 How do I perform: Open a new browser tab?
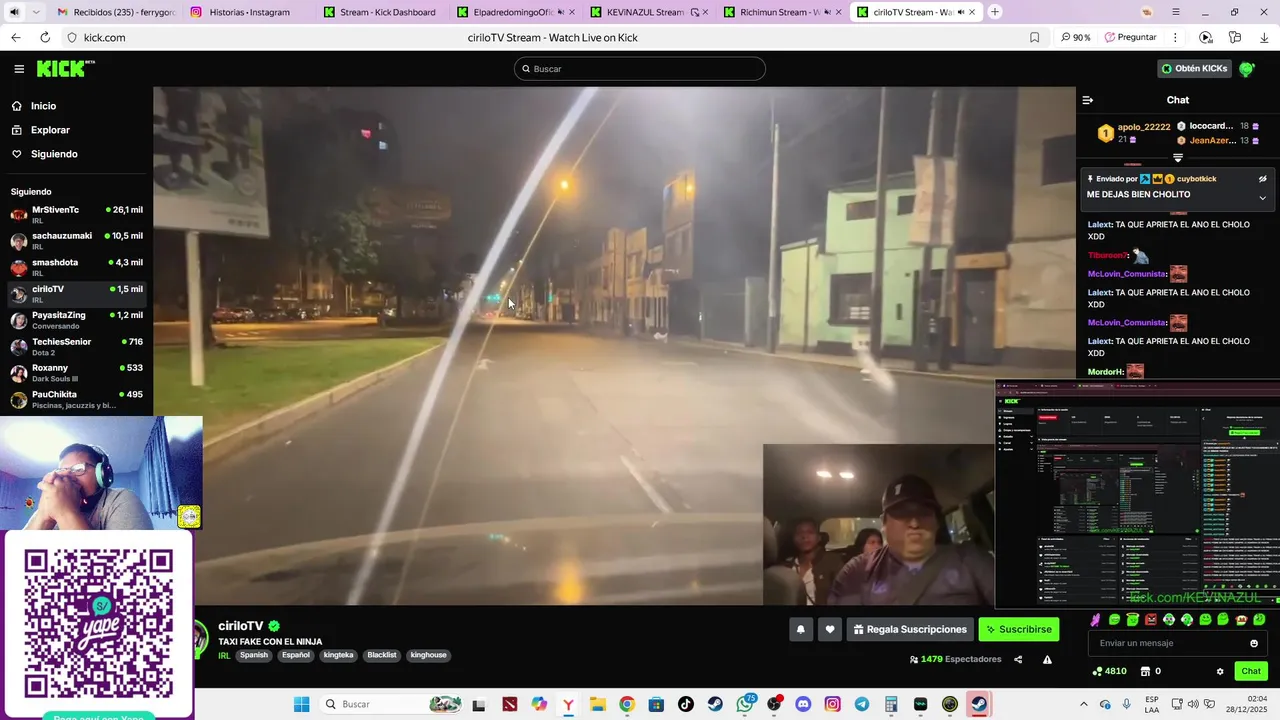pyautogui.click(x=994, y=12)
